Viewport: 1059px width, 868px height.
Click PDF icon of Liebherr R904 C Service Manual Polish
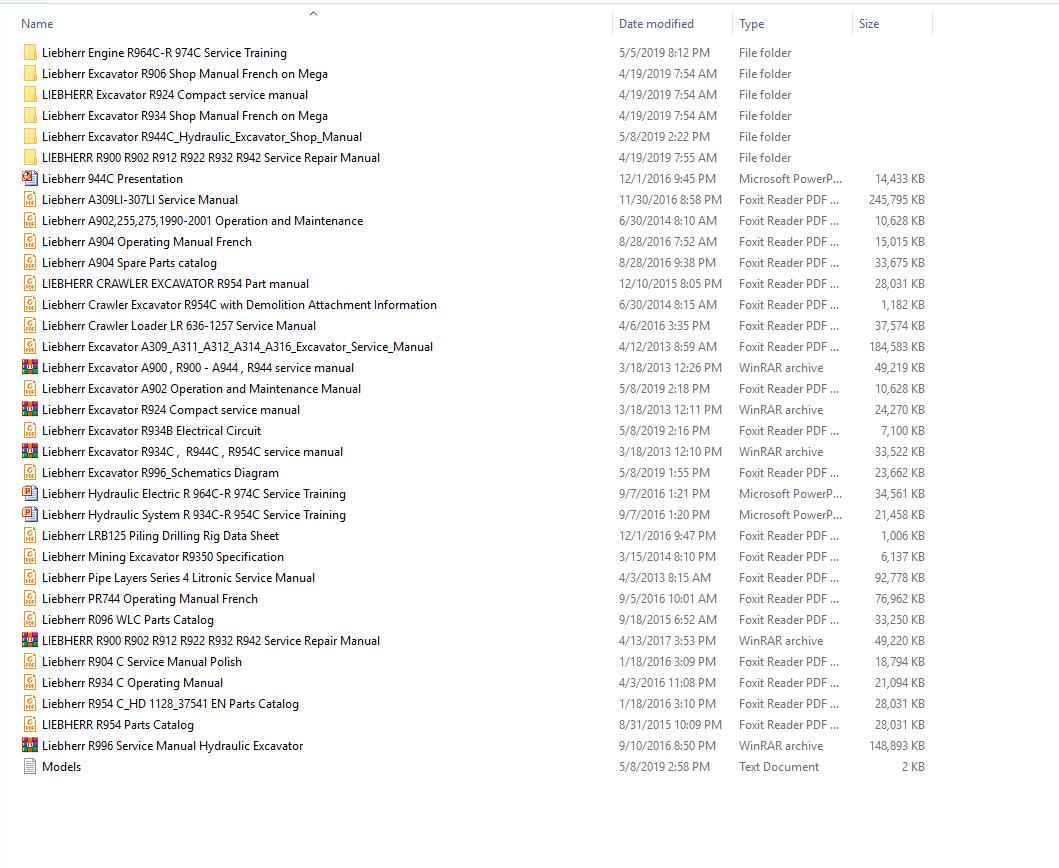[30, 661]
